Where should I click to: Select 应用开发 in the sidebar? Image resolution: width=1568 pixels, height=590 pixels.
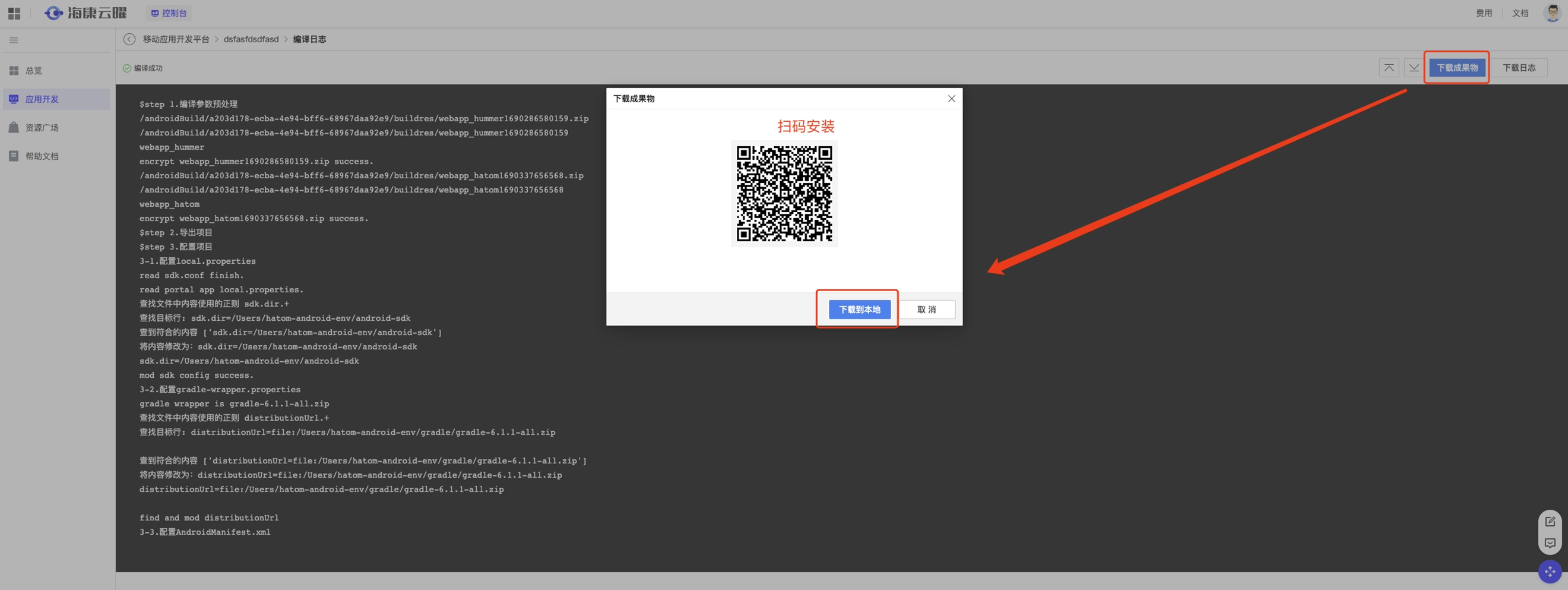click(56, 99)
